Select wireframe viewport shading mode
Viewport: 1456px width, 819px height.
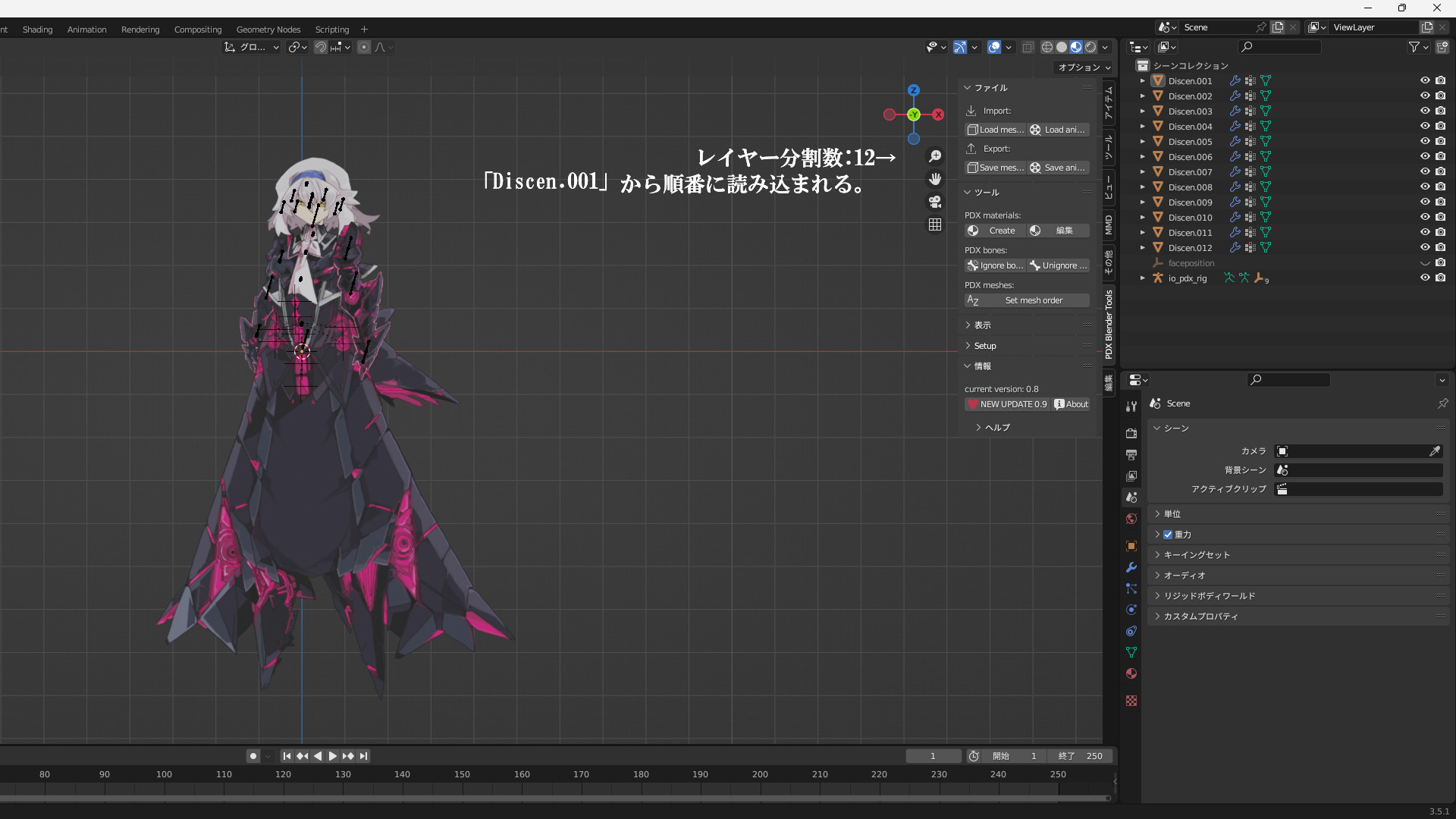pyautogui.click(x=1047, y=47)
